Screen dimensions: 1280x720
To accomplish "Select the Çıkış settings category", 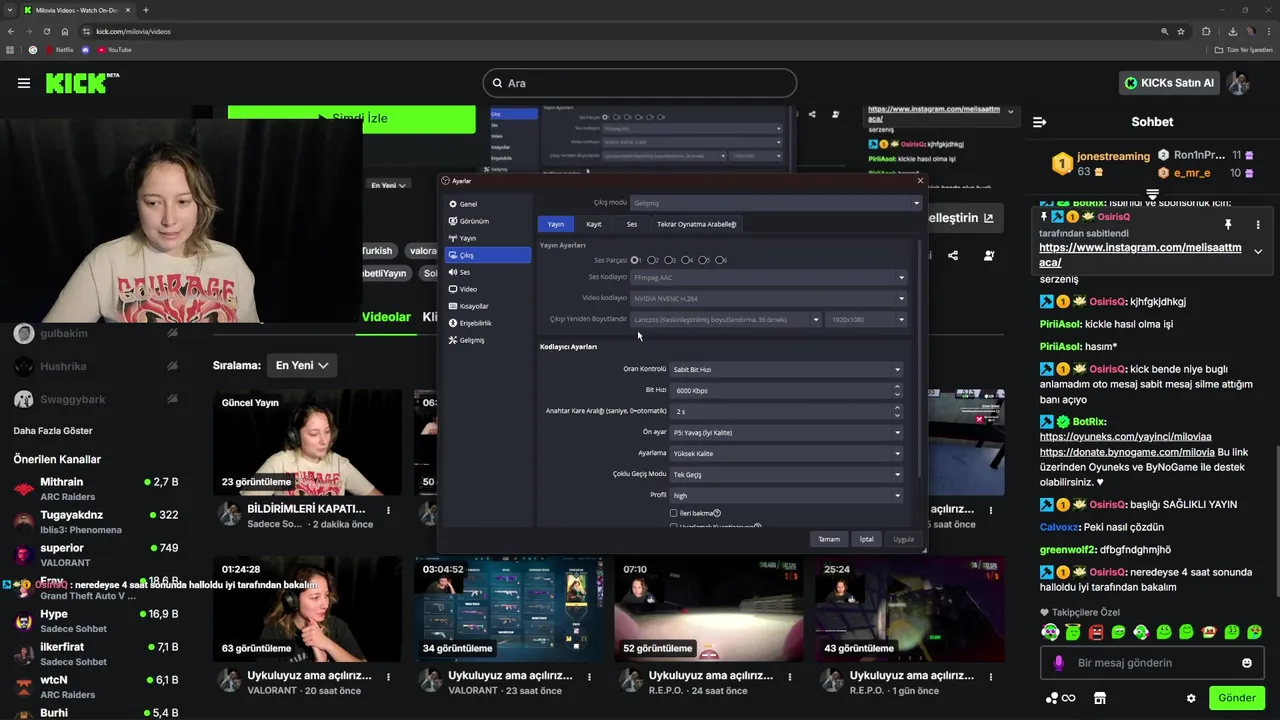I will tap(488, 255).
